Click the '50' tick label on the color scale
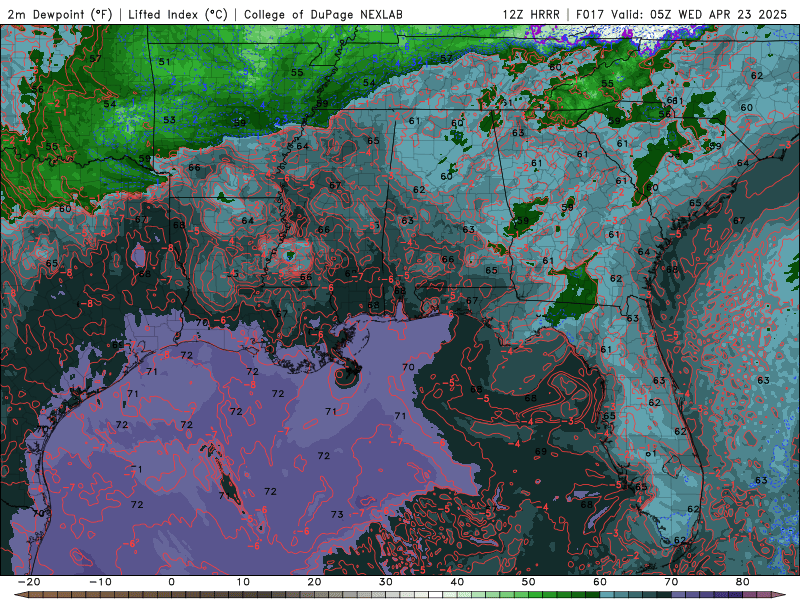The height and width of the screenshot is (600, 800). tap(529, 582)
